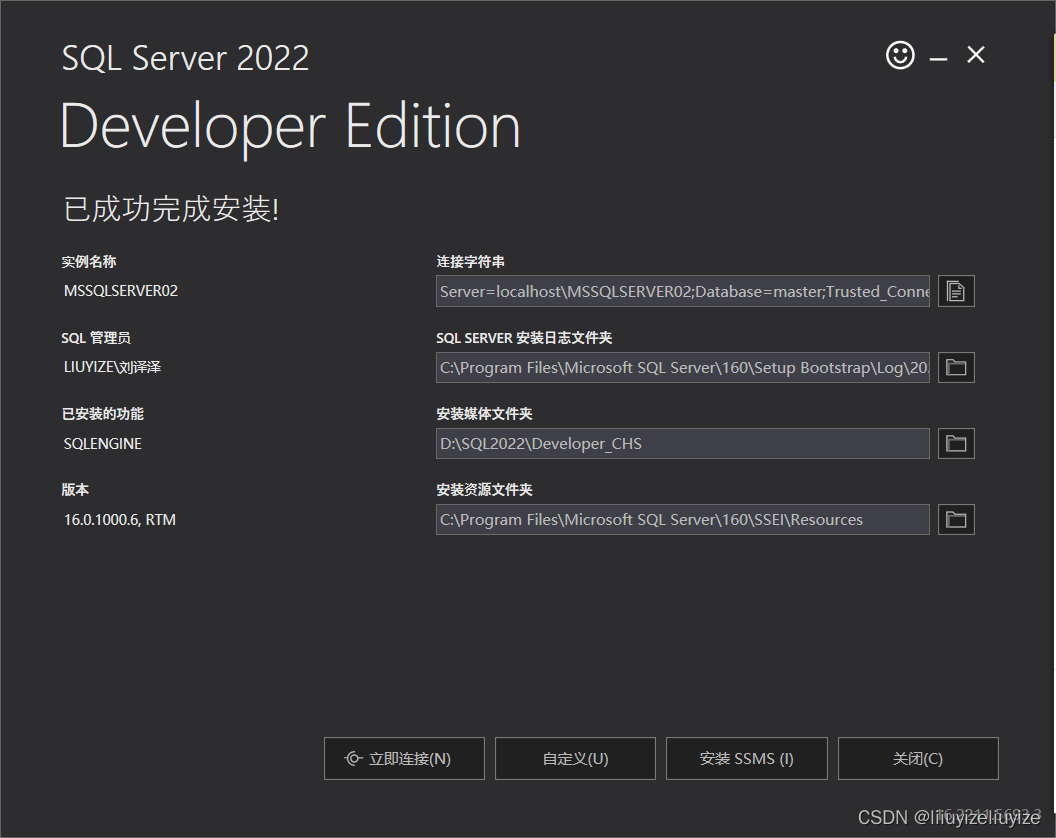The width and height of the screenshot is (1056, 838).
Task: Click the 自定义(U) button
Action: tap(575, 759)
